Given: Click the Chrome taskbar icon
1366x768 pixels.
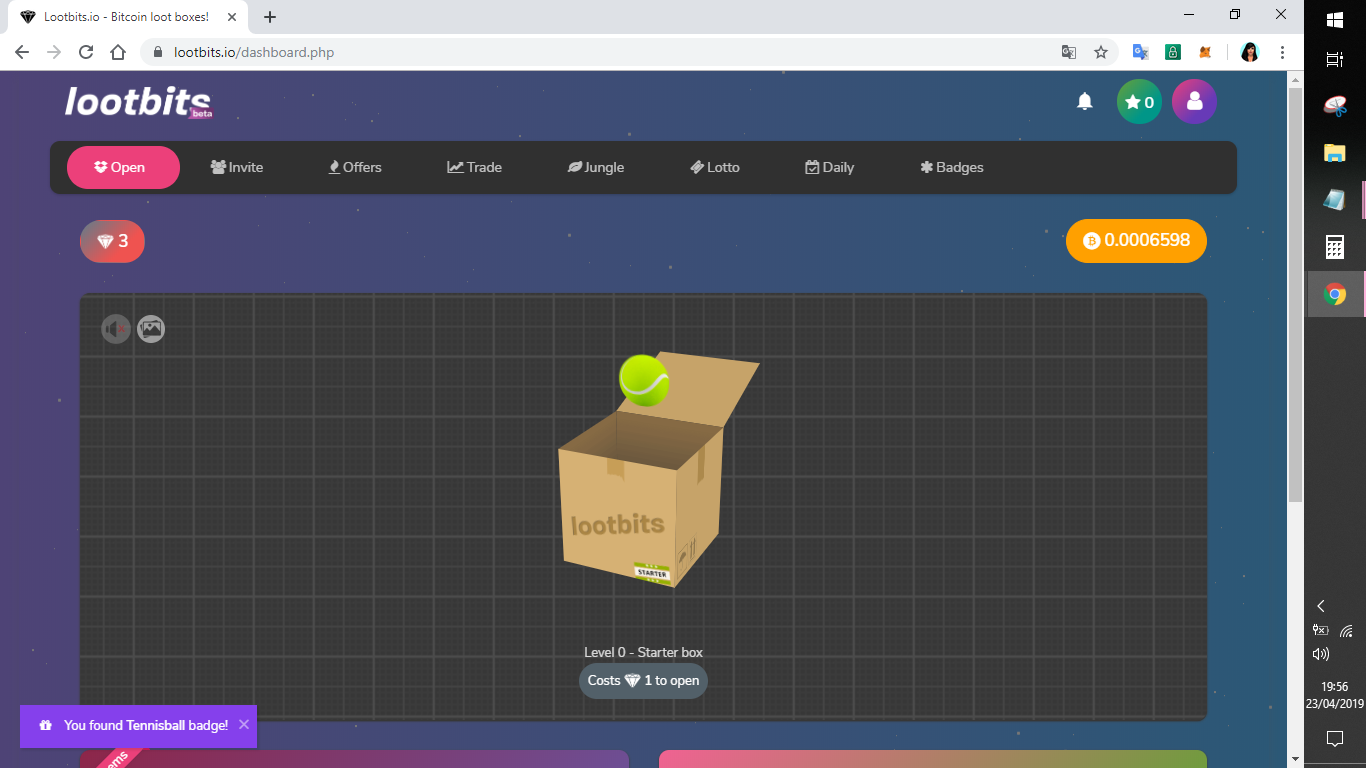Looking at the screenshot, I should (1335, 294).
